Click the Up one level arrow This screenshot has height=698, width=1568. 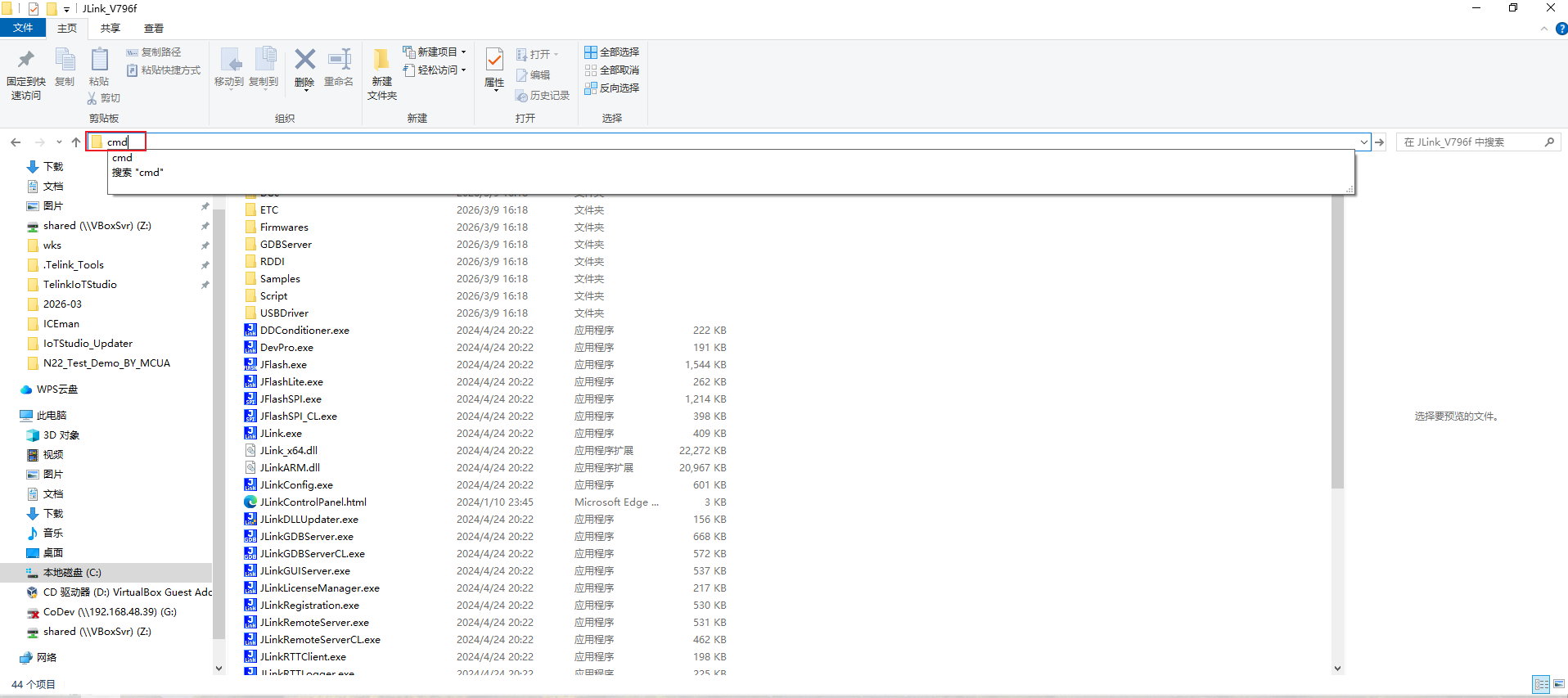click(x=76, y=142)
